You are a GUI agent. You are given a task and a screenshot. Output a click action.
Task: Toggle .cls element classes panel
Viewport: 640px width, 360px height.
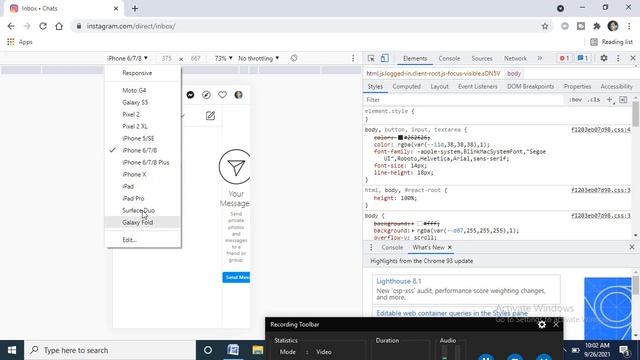tap(594, 100)
